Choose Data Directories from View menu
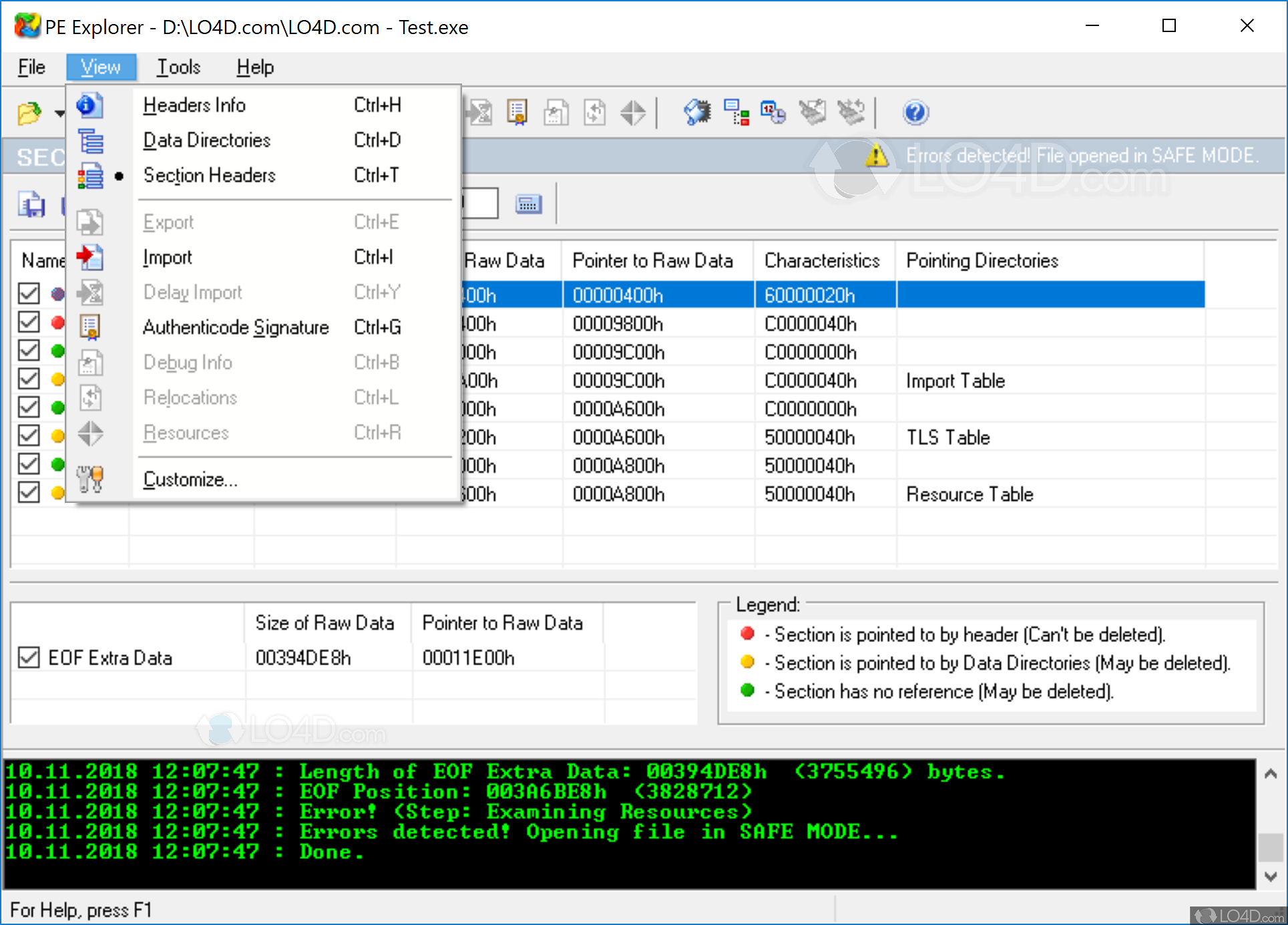The image size is (1288, 925). click(x=264, y=140)
